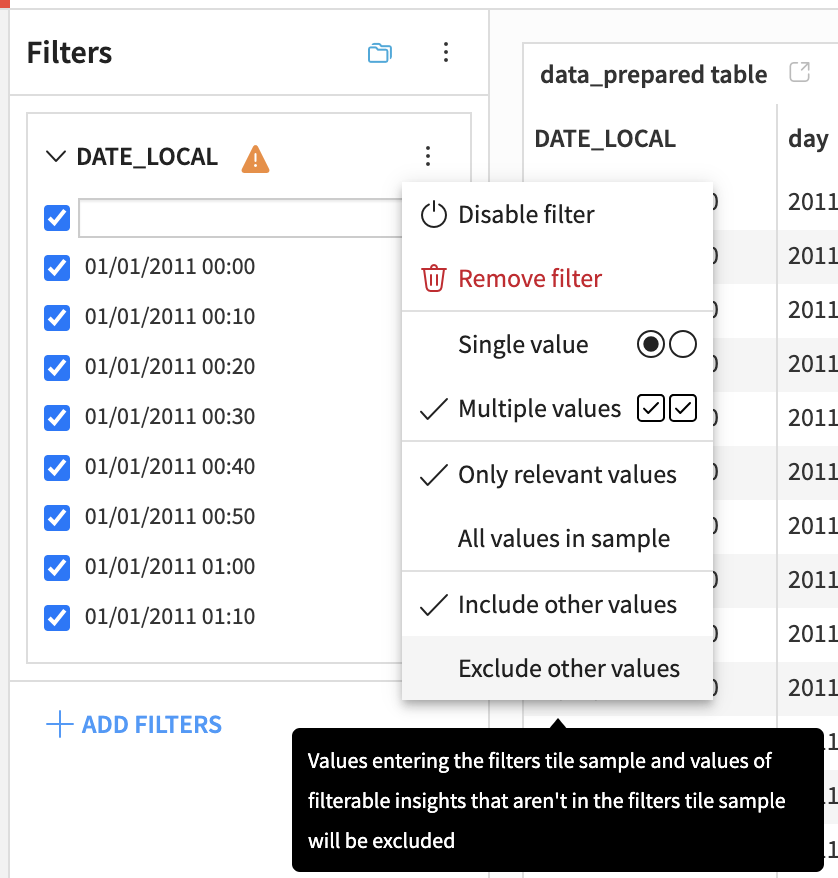Uncheck the 01/01/2011 01:00 checkbox
838x878 pixels.
(57, 568)
